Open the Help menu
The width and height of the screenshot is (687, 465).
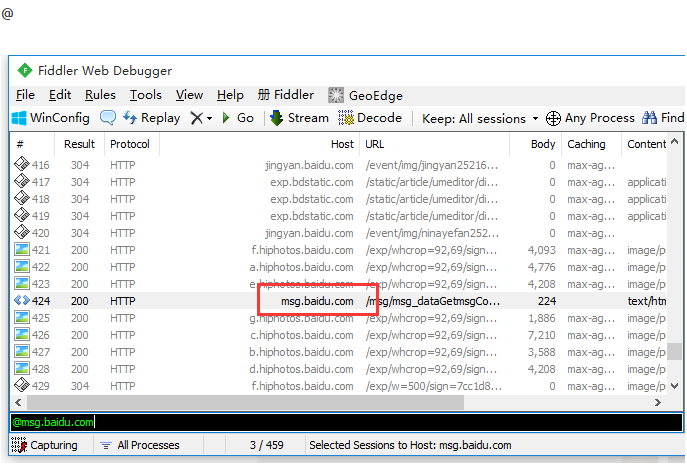[230, 95]
